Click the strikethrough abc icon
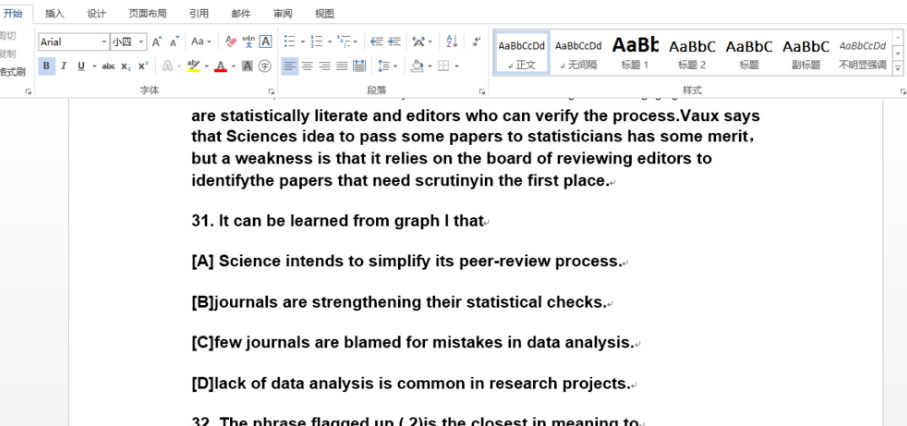This screenshot has height=426, width=907. pos(109,66)
